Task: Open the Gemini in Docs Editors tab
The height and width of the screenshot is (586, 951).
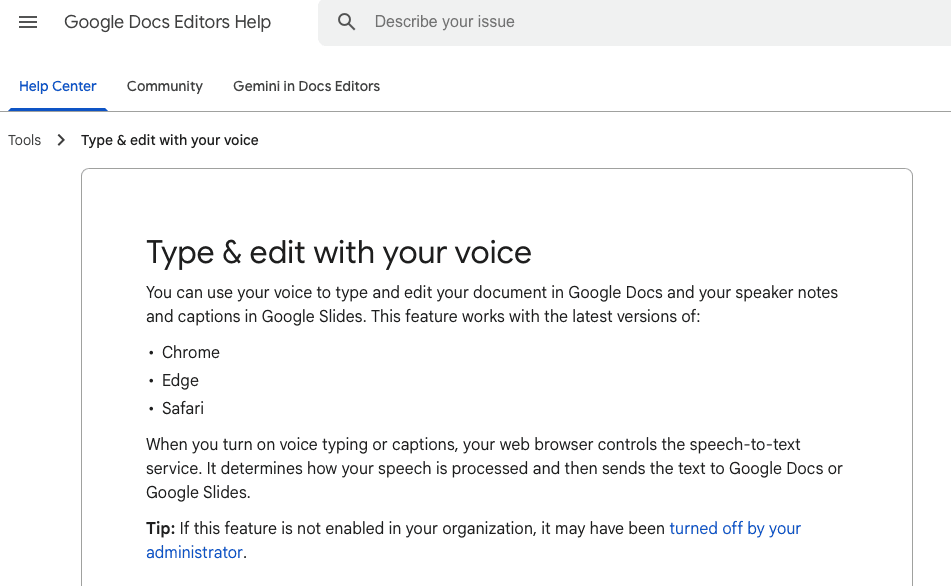Action: click(x=306, y=86)
